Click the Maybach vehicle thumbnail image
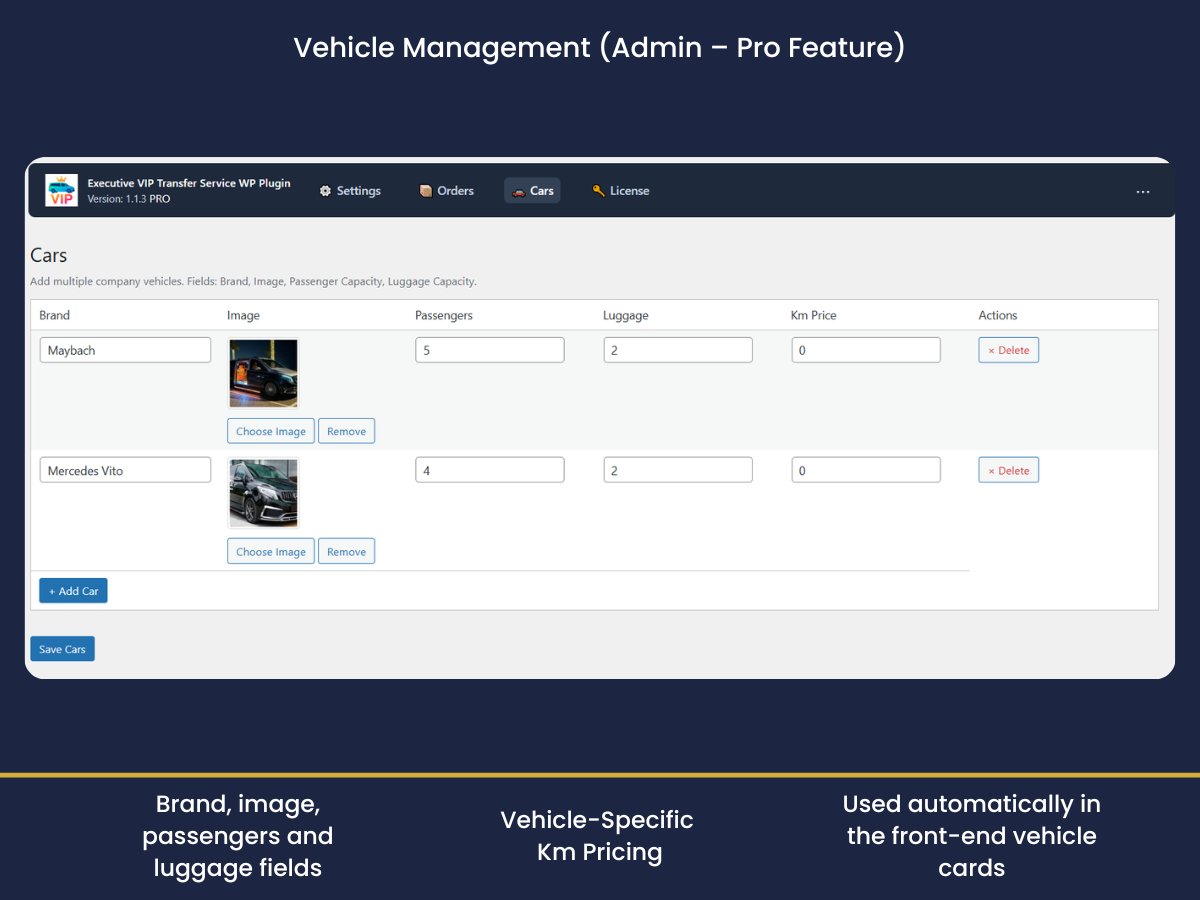Image resolution: width=1200 pixels, height=900 pixels. click(263, 373)
